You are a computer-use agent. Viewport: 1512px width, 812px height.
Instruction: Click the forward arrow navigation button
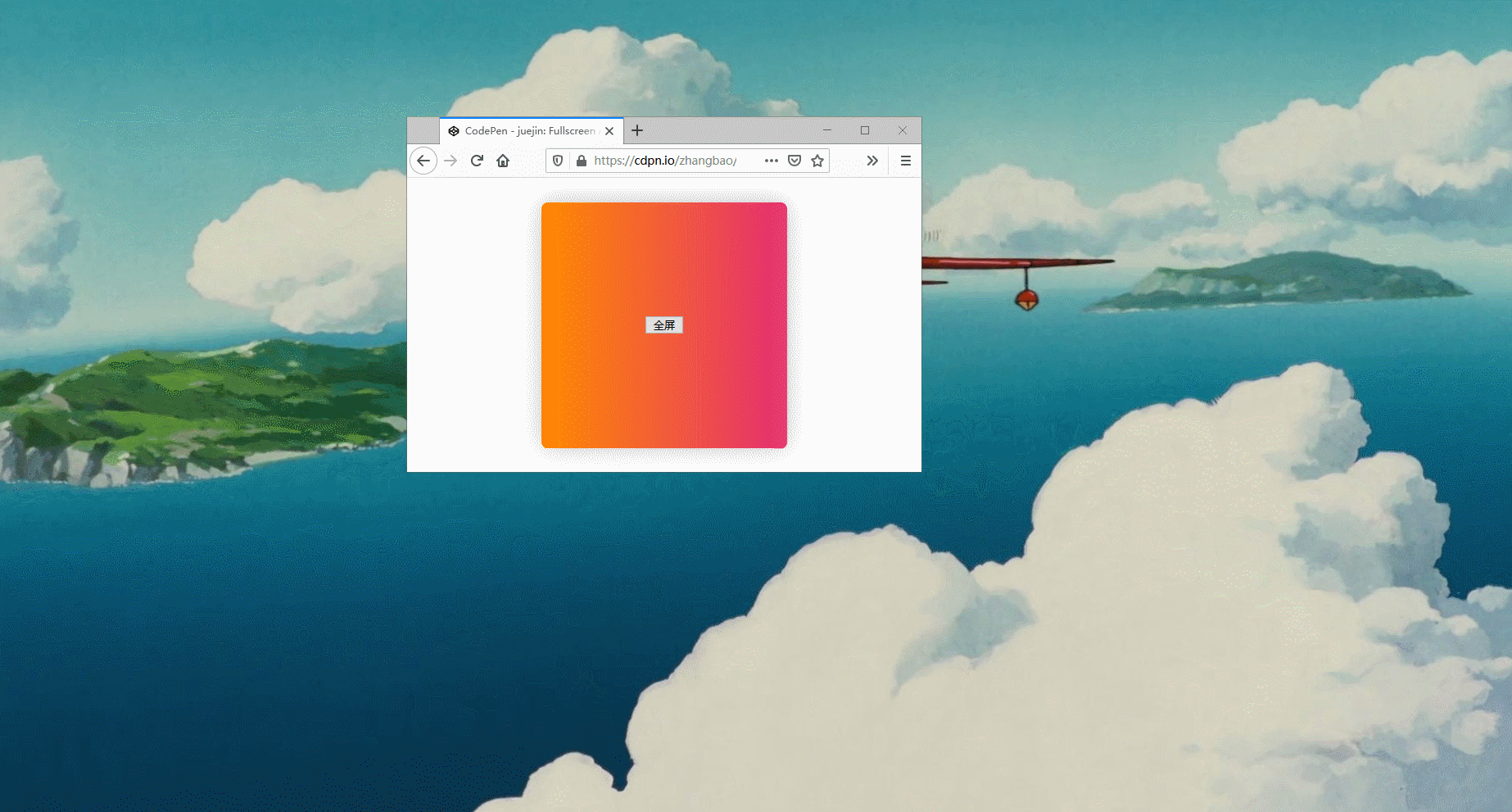point(450,161)
